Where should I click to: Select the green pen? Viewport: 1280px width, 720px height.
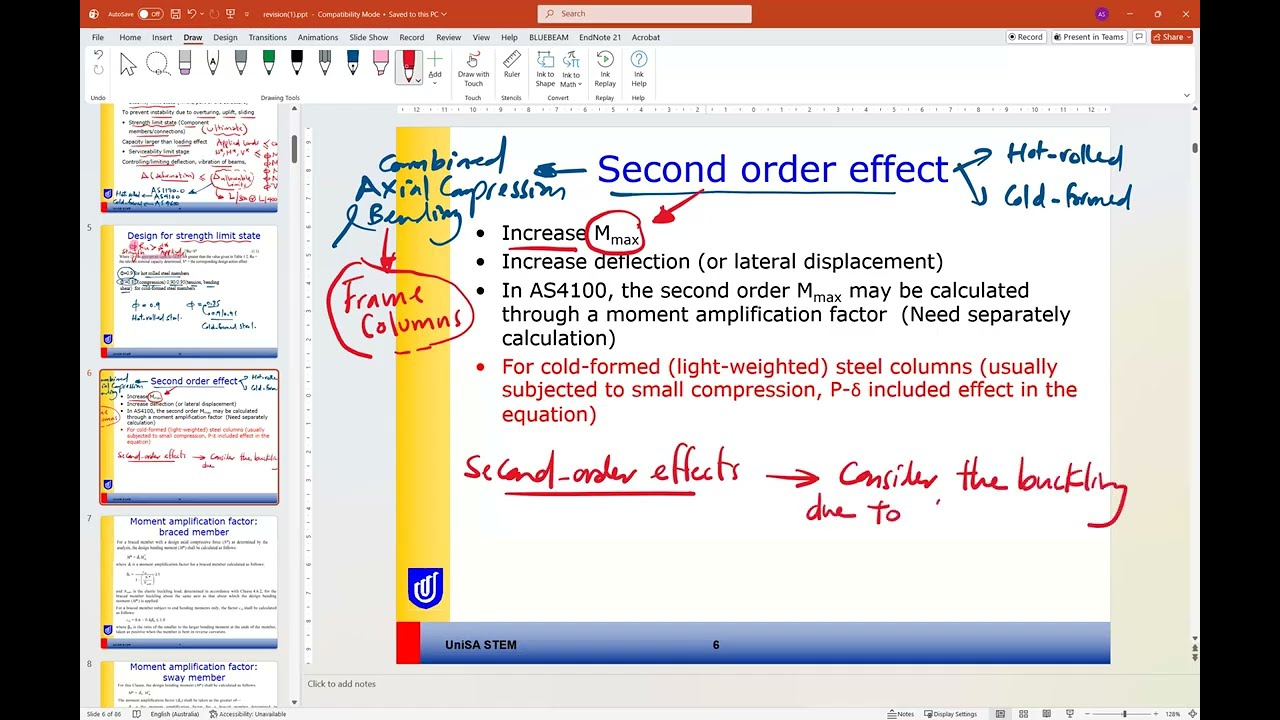point(269,65)
